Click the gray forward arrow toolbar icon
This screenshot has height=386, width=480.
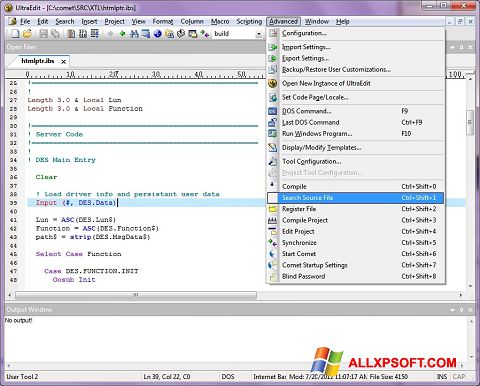pos(110,34)
